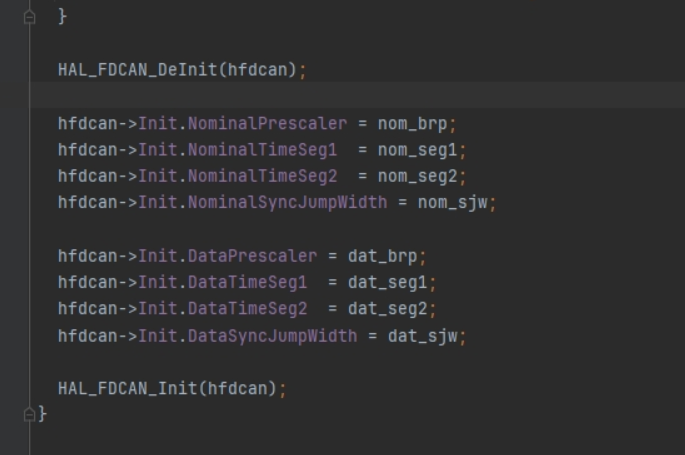Click Init on the DataPrescaler line
The image size is (685, 455).
point(158,256)
